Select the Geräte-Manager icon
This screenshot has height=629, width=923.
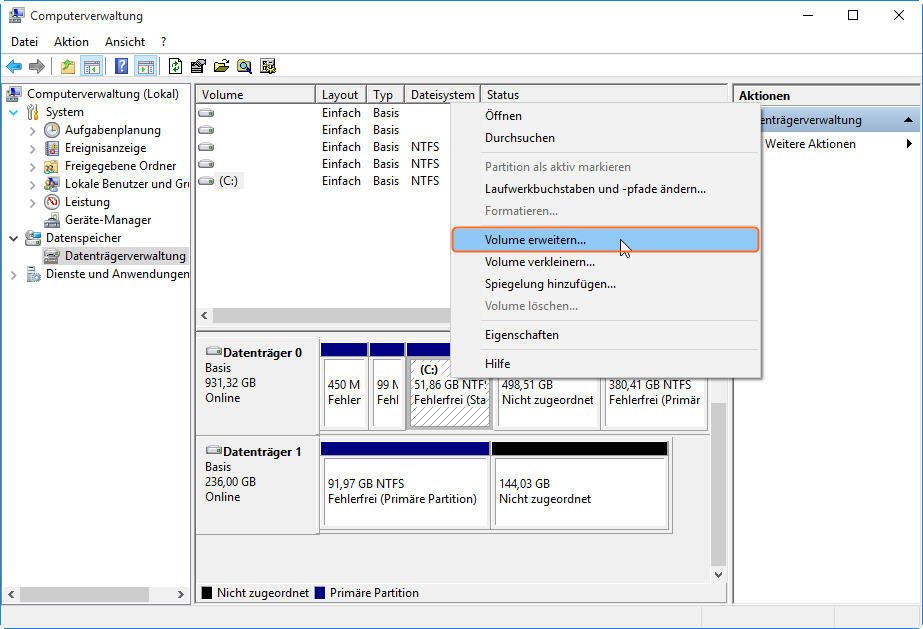tap(52, 220)
